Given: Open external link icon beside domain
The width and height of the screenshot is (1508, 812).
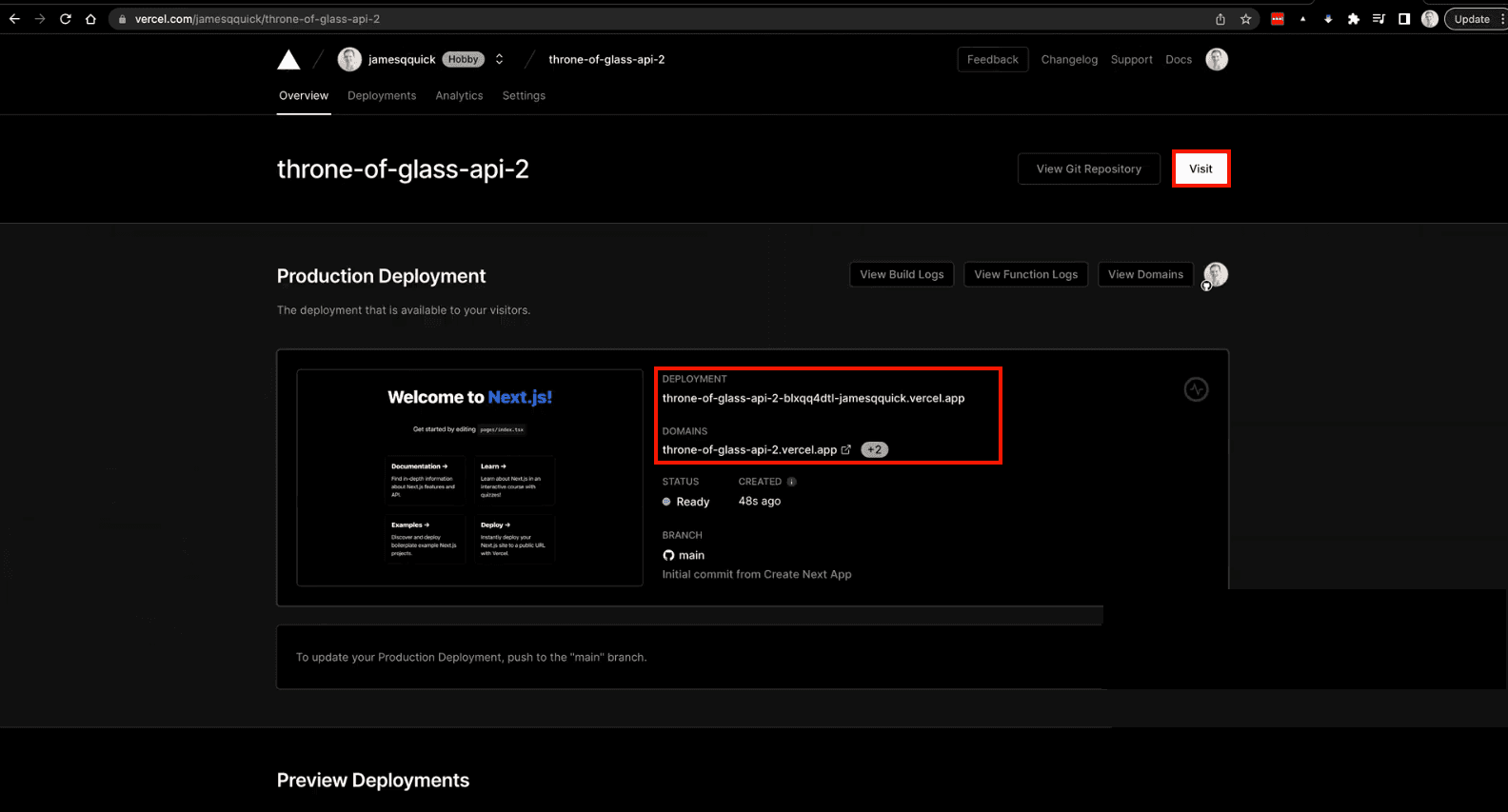Looking at the screenshot, I should pyautogui.click(x=845, y=449).
